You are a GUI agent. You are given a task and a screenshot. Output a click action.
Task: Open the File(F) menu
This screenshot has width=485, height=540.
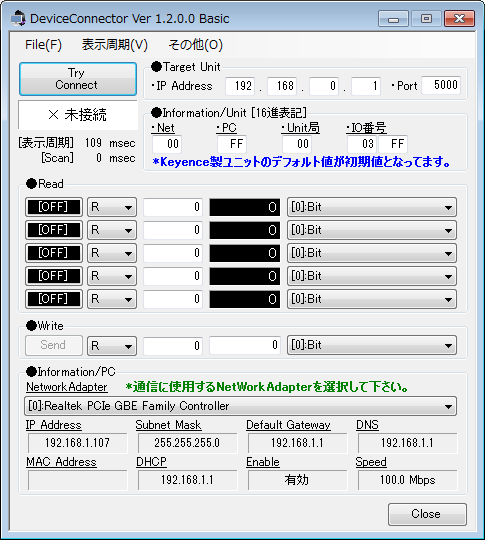(x=43, y=45)
